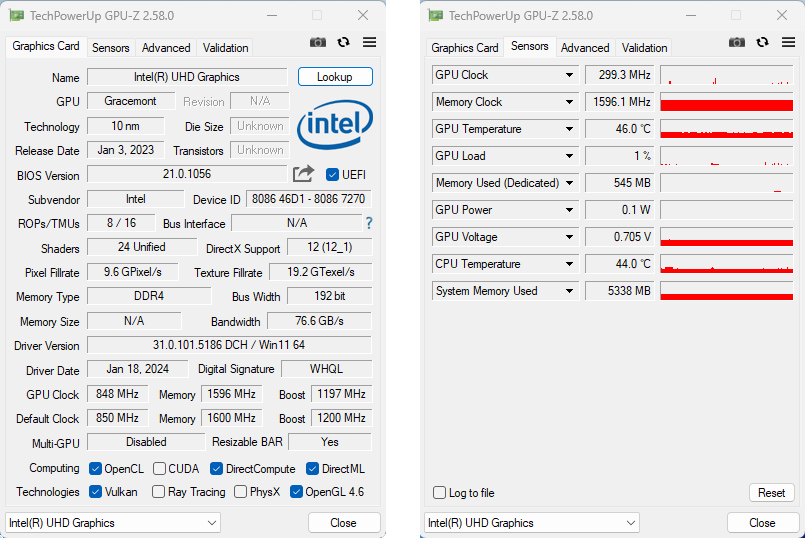Click the Lookup button
Viewport: 806px width, 538px height.
click(x=335, y=77)
